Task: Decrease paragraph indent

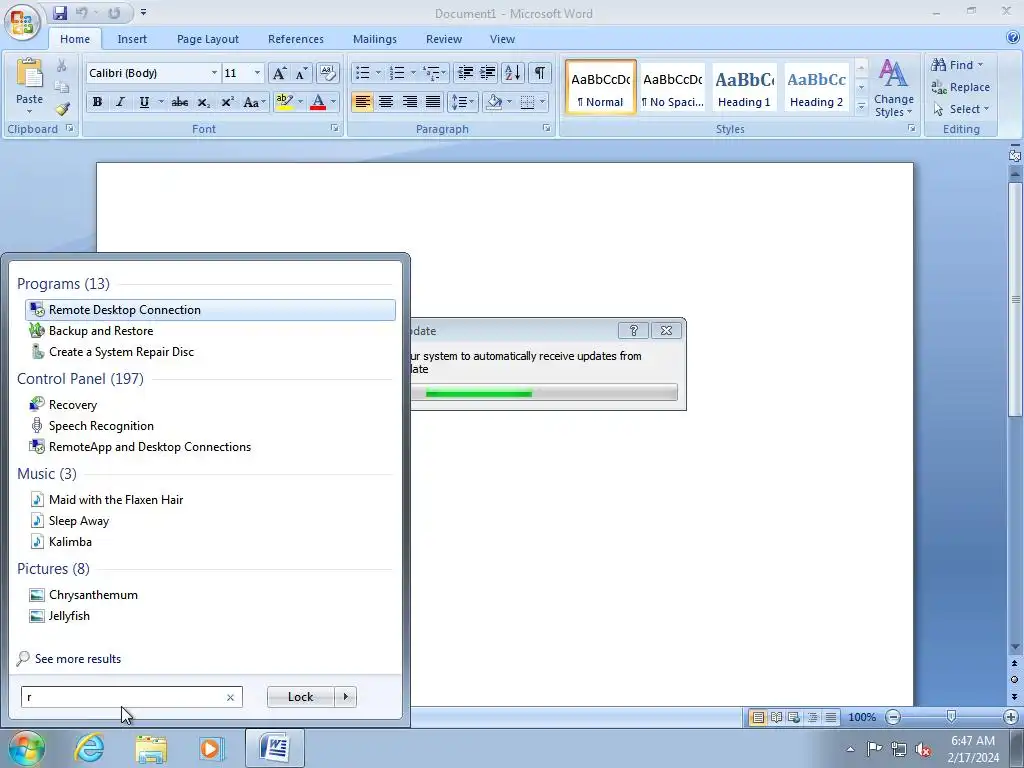Action: (465, 73)
